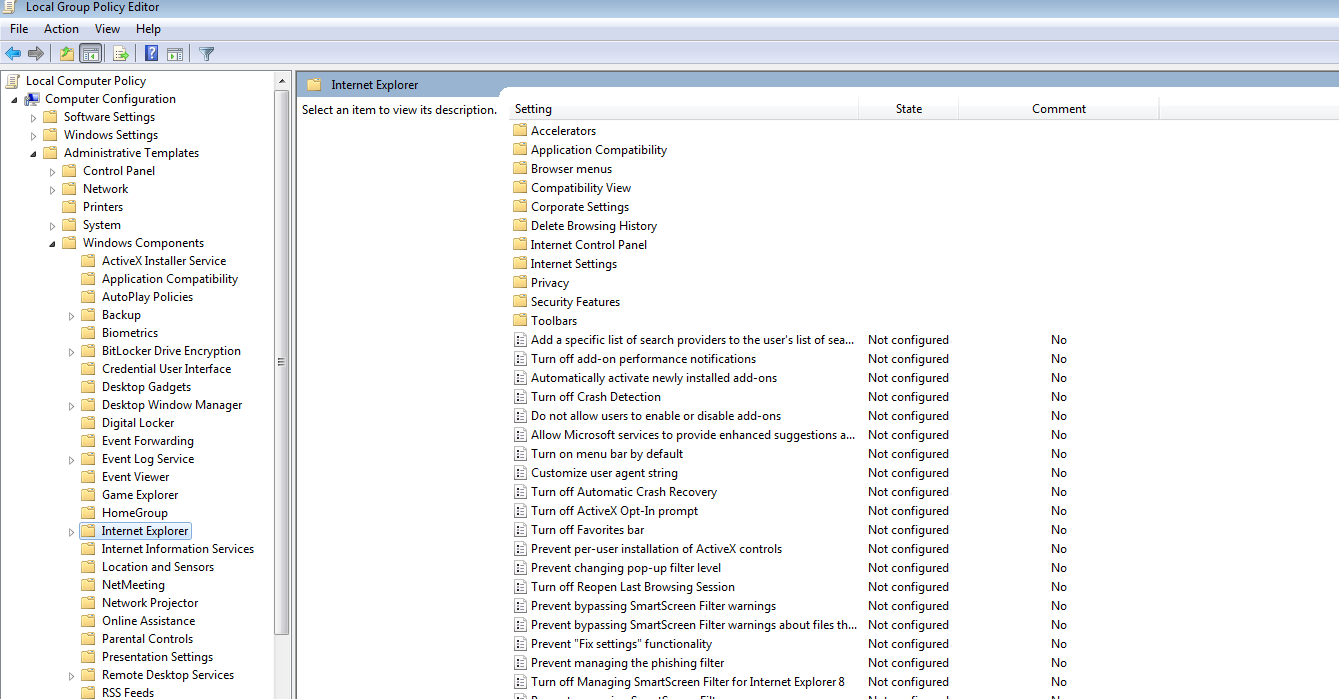Click folder icon beside Compatibility View
1339x699 pixels.
click(520, 188)
